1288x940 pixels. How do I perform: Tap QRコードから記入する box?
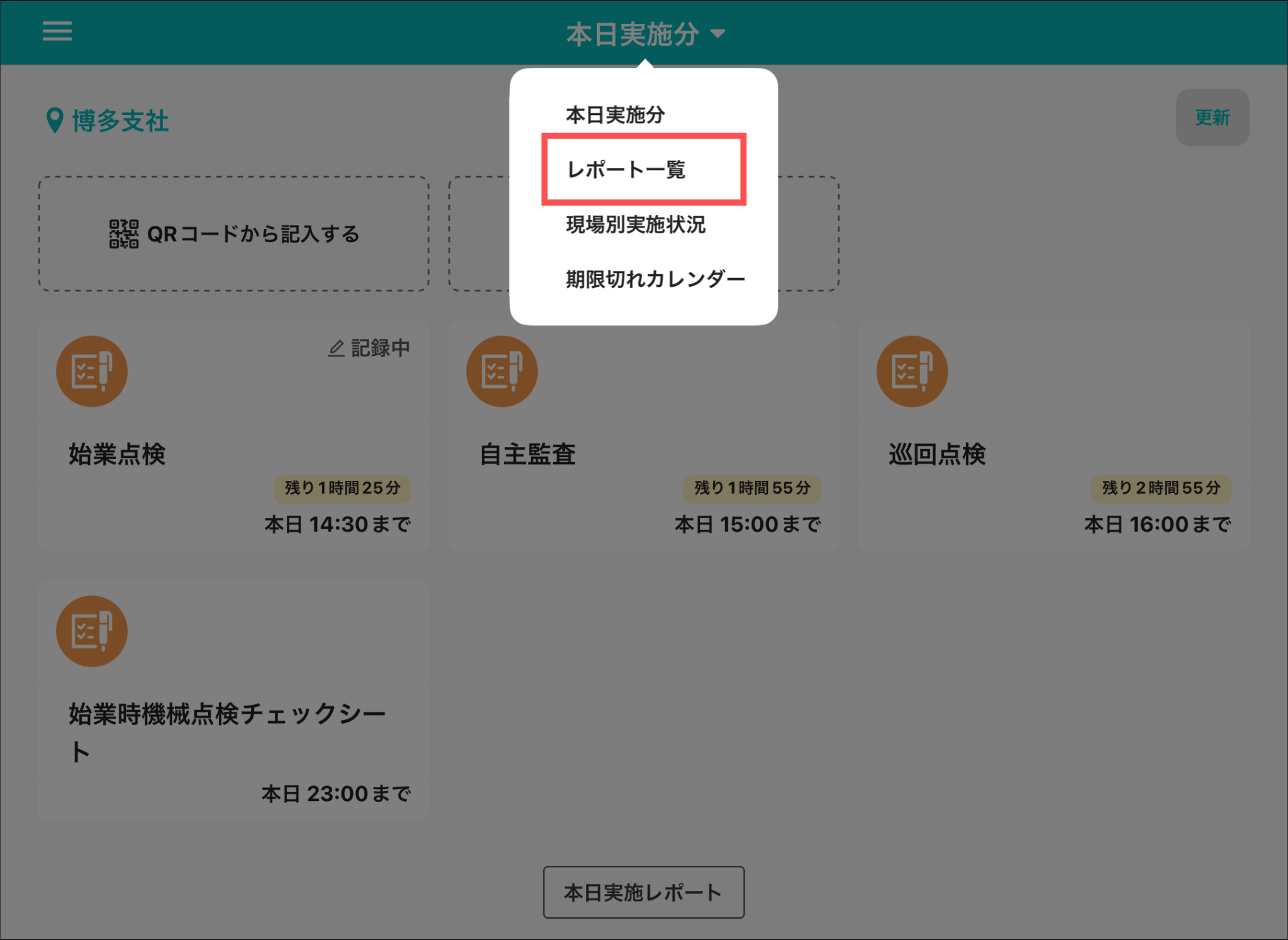click(234, 234)
